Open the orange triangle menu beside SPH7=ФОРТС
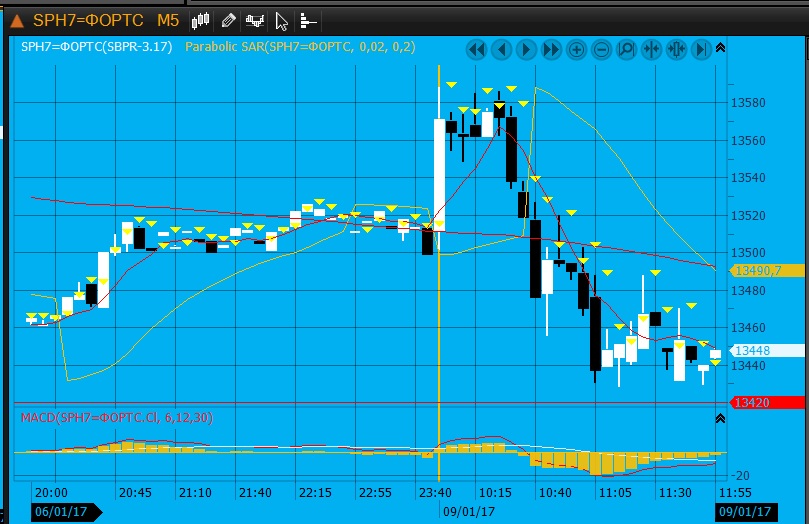 pyautogui.click(x=17, y=20)
